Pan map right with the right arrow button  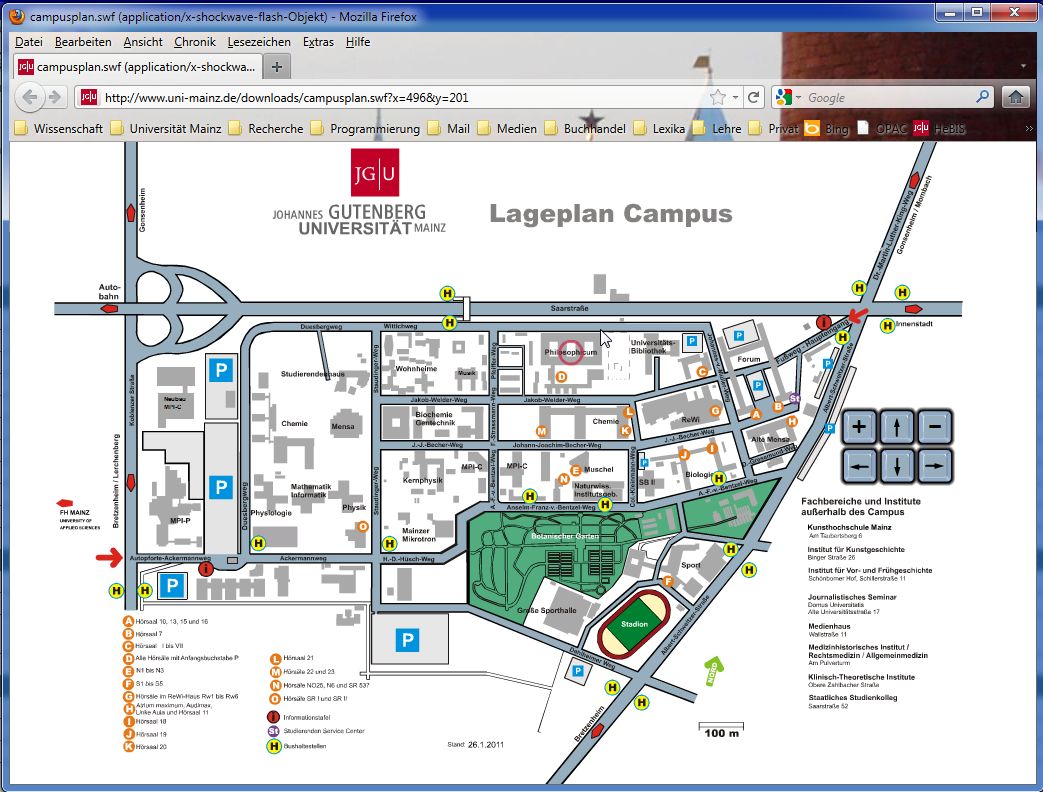[935, 466]
